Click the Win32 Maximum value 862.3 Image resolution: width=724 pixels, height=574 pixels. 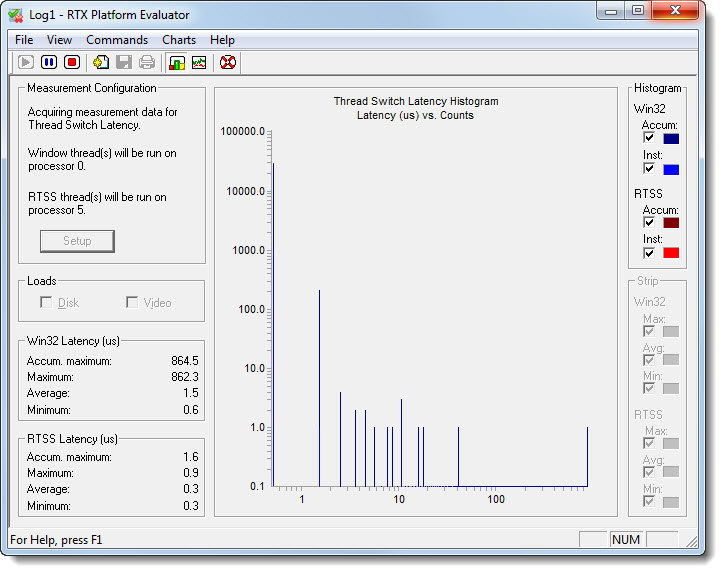pos(185,377)
